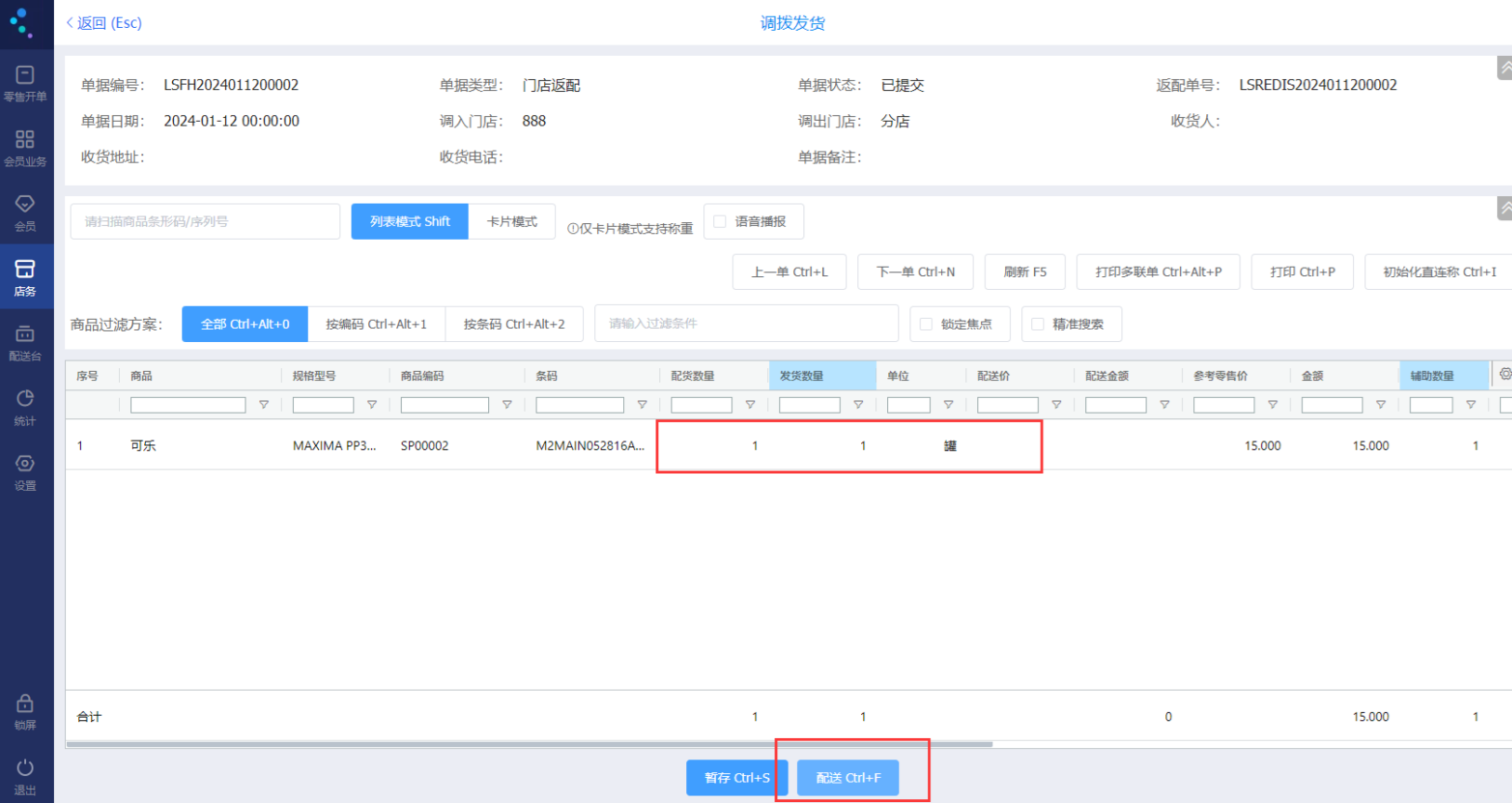
Task: Click filter funnel icon for 商品 column
Action: 264,405
